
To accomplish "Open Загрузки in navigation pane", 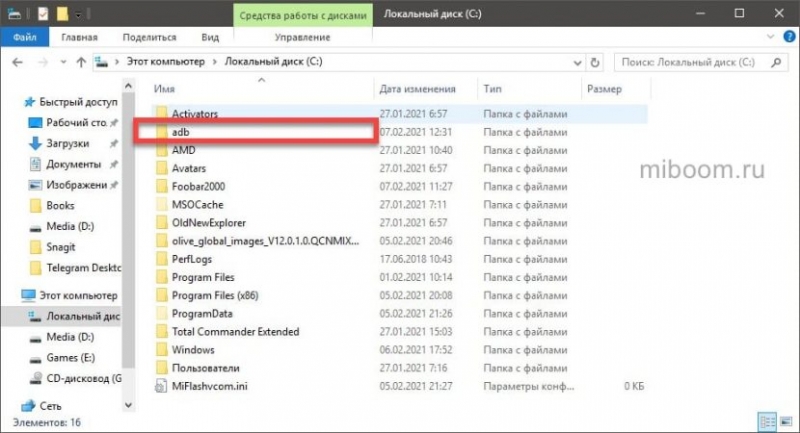I will [x=67, y=143].
